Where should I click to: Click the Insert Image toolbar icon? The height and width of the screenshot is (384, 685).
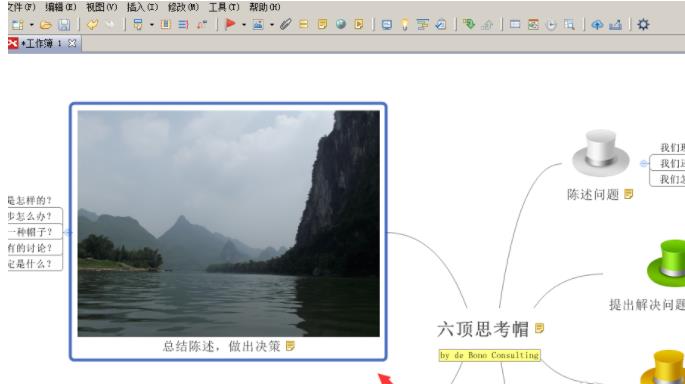[x=258, y=25]
